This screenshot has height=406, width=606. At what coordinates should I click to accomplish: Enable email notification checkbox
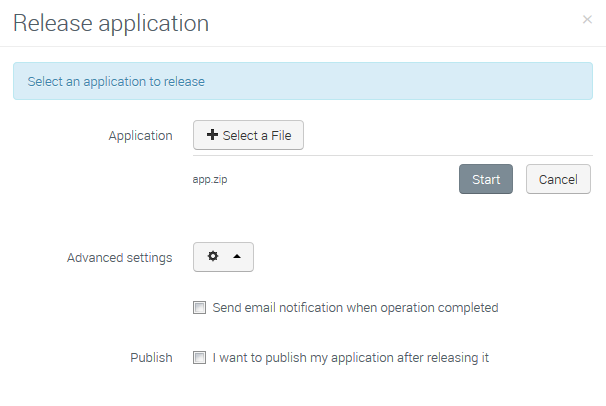(x=200, y=308)
